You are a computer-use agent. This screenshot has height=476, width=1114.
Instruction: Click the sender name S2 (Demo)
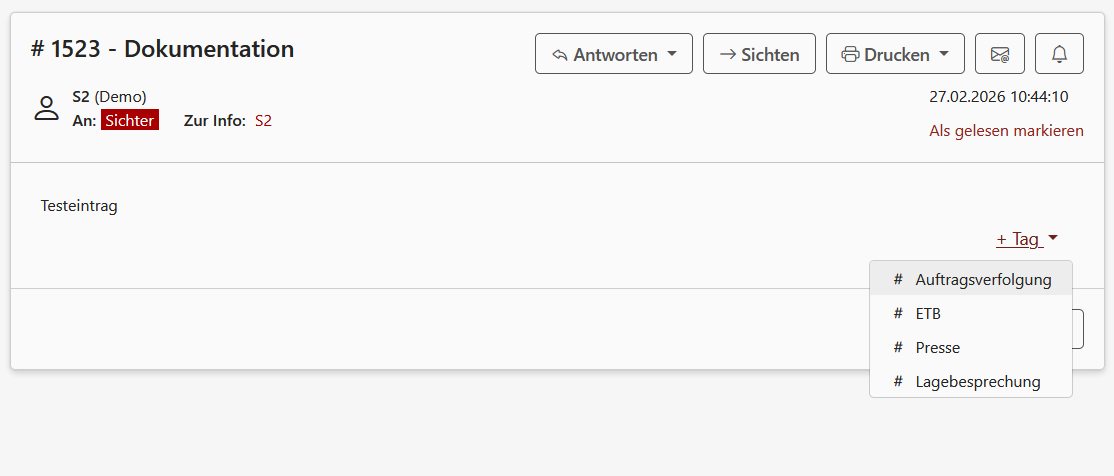tap(110, 97)
